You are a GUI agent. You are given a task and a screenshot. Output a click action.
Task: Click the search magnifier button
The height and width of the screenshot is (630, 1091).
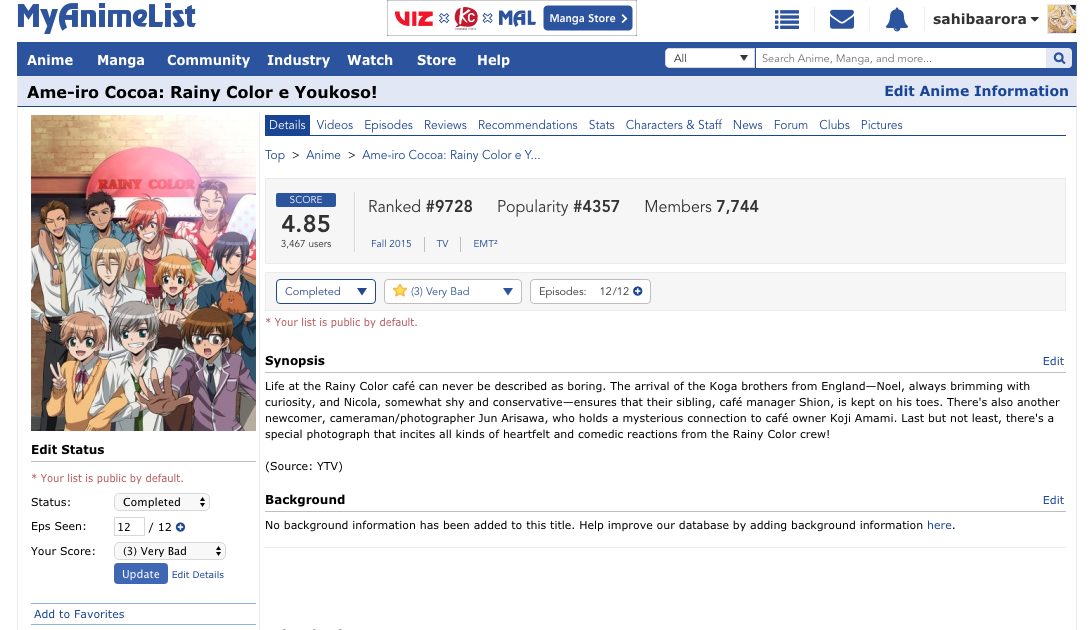tap(1060, 59)
